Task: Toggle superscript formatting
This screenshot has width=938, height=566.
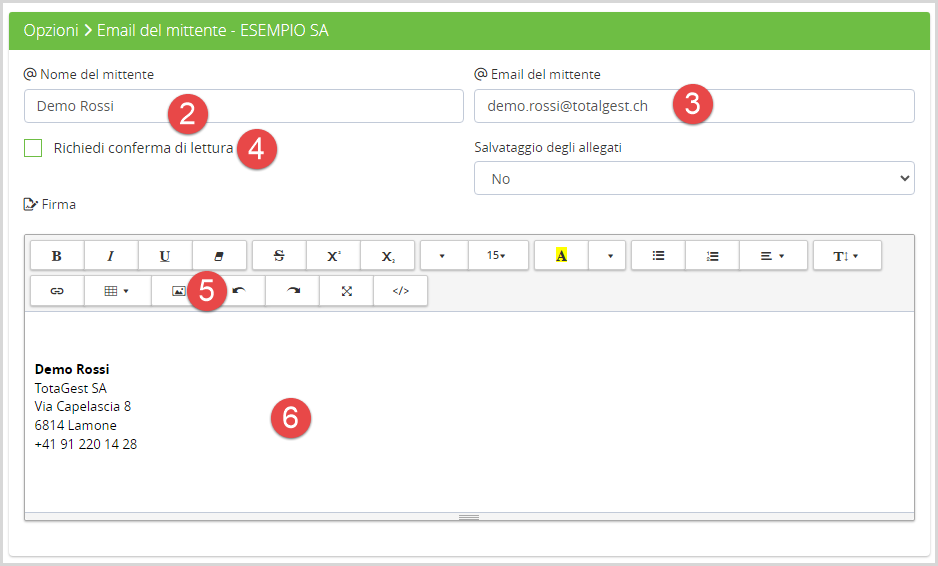Action: coord(333,255)
